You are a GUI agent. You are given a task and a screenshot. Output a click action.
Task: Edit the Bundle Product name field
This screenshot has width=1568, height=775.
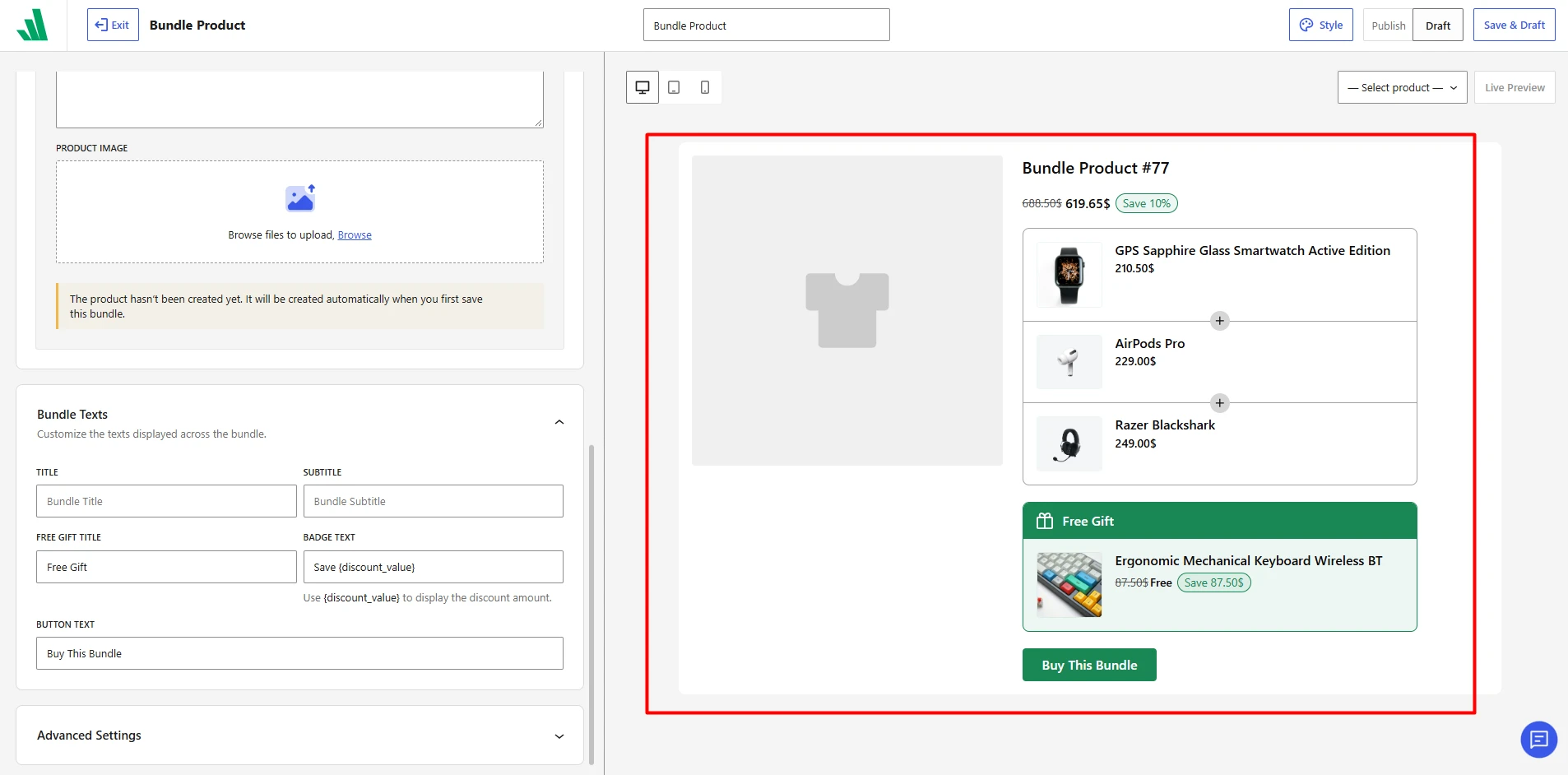coord(766,25)
